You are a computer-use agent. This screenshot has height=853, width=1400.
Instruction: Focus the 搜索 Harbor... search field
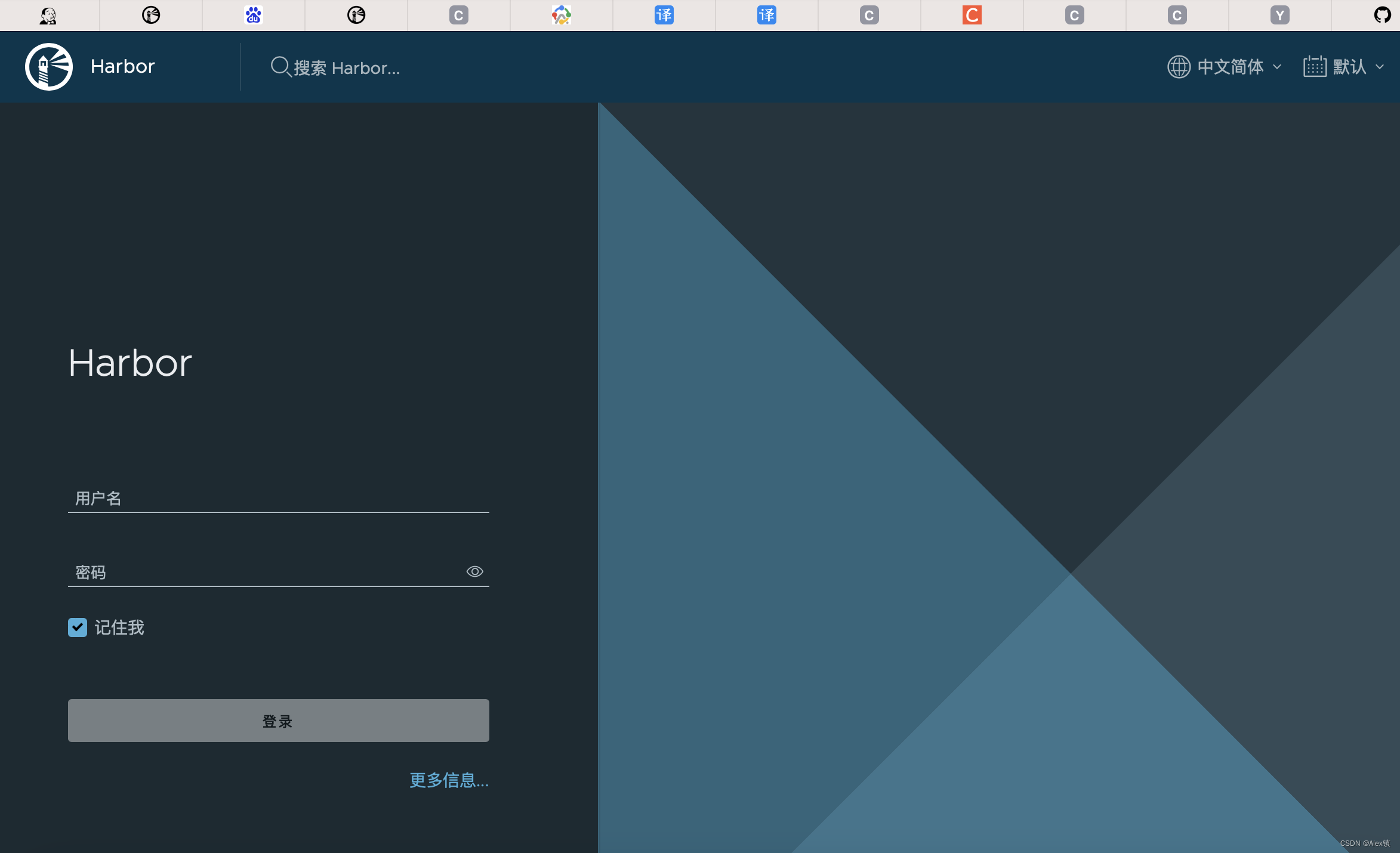(346, 67)
